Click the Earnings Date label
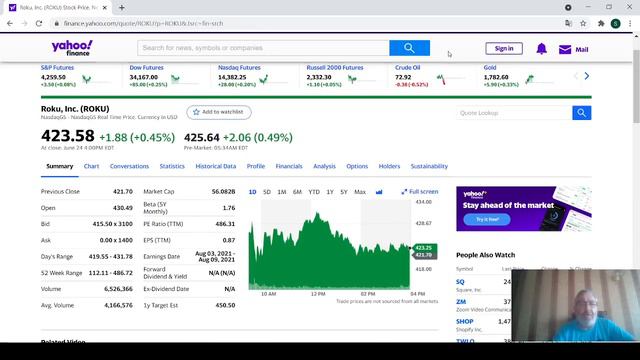This screenshot has height=360, width=640. tap(162, 257)
